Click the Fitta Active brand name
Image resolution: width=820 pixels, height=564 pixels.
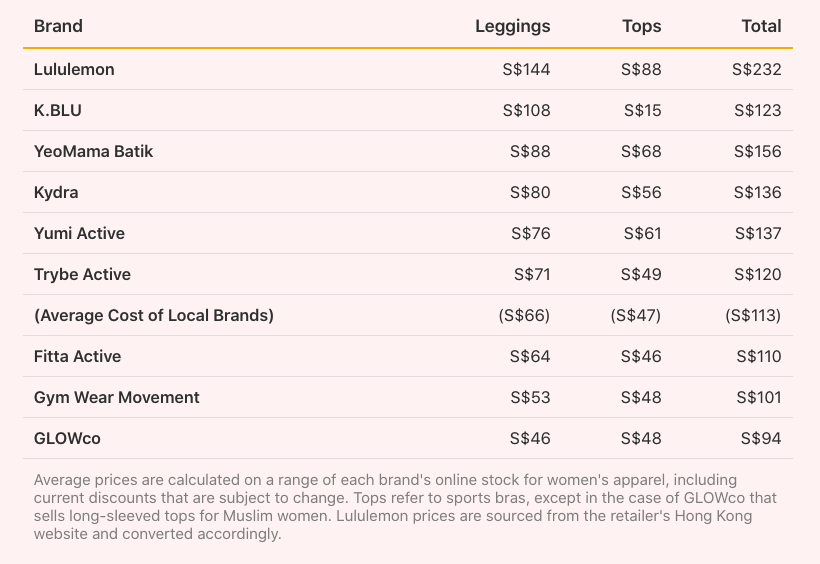77,356
